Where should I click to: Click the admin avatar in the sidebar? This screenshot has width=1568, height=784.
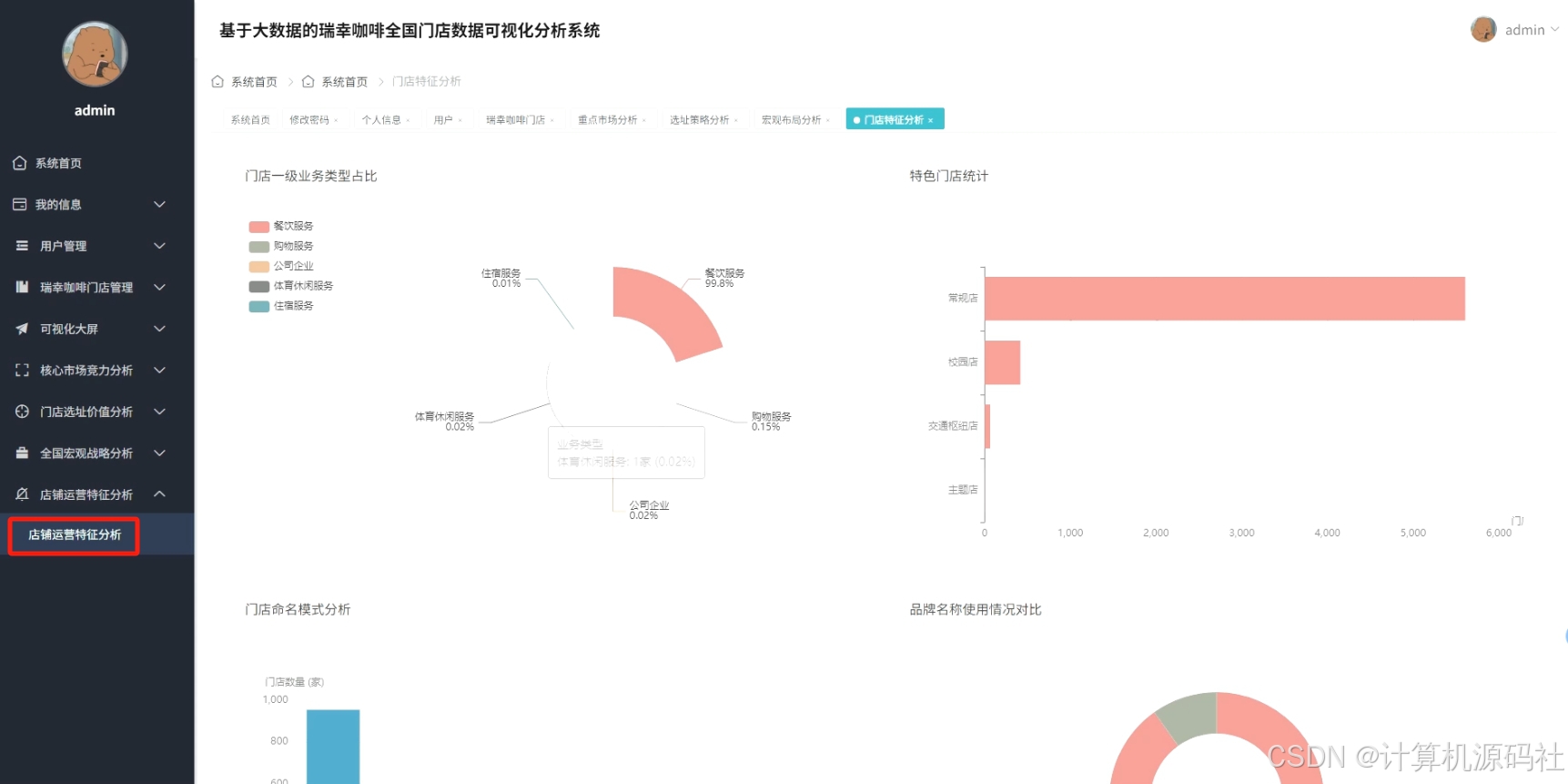(x=95, y=54)
